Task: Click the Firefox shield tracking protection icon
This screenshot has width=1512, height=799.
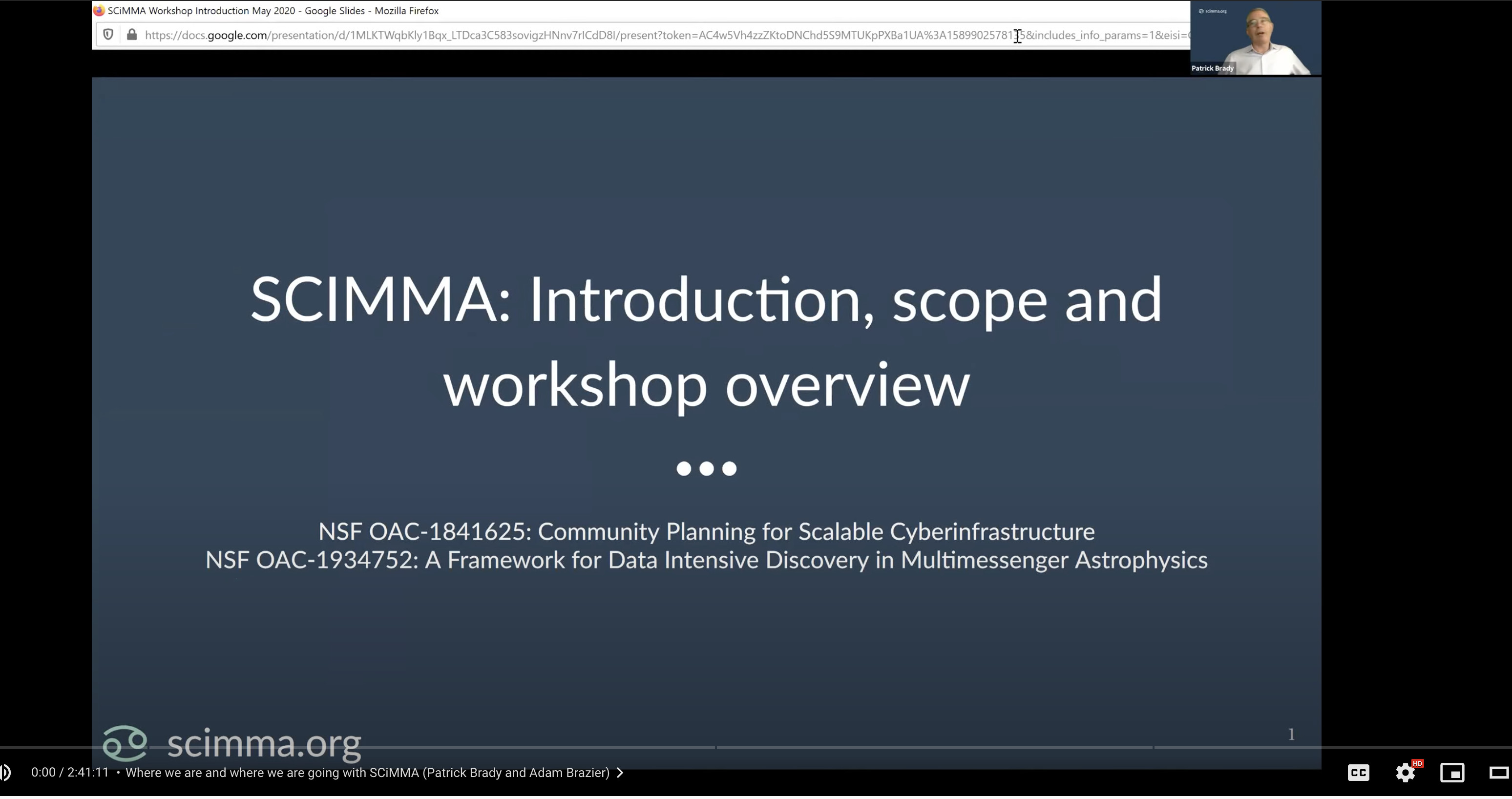Action: pos(108,35)
